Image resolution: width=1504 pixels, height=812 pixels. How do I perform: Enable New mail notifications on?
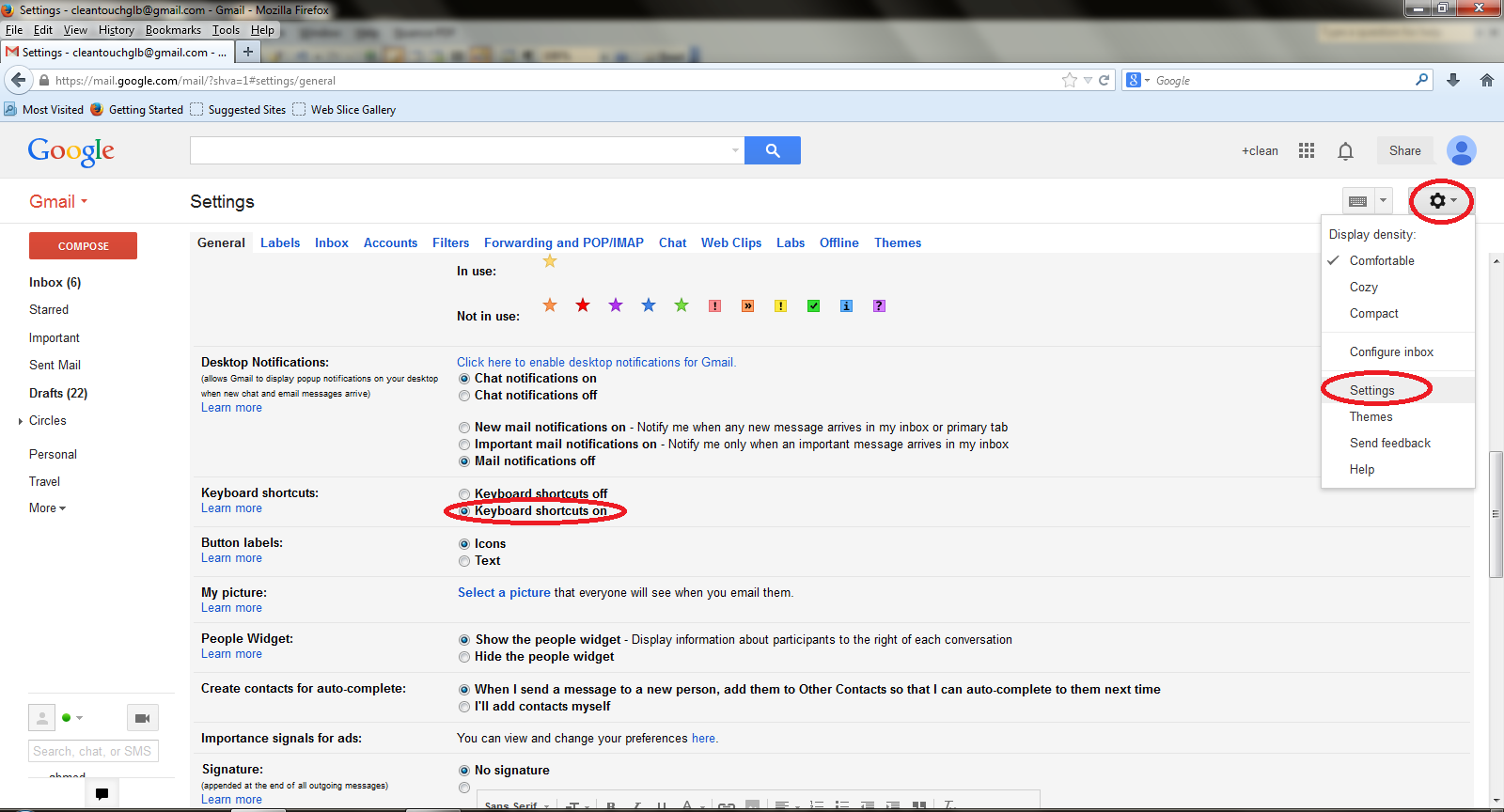click(x=464, y=428)
